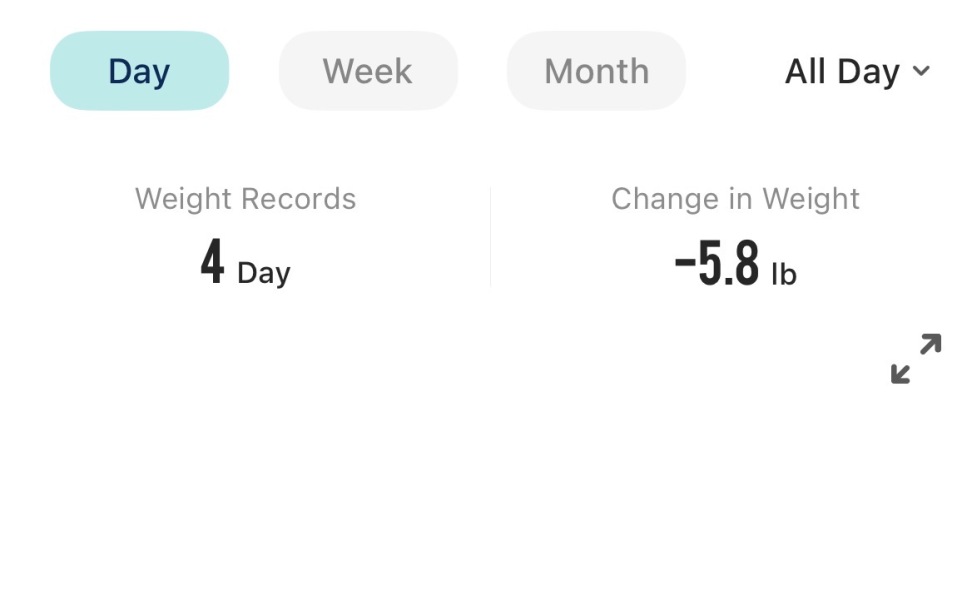Viewport: 957px width, 600px height.
Task: Enable the grey Month pill
Action: click(x=596, y=71)
